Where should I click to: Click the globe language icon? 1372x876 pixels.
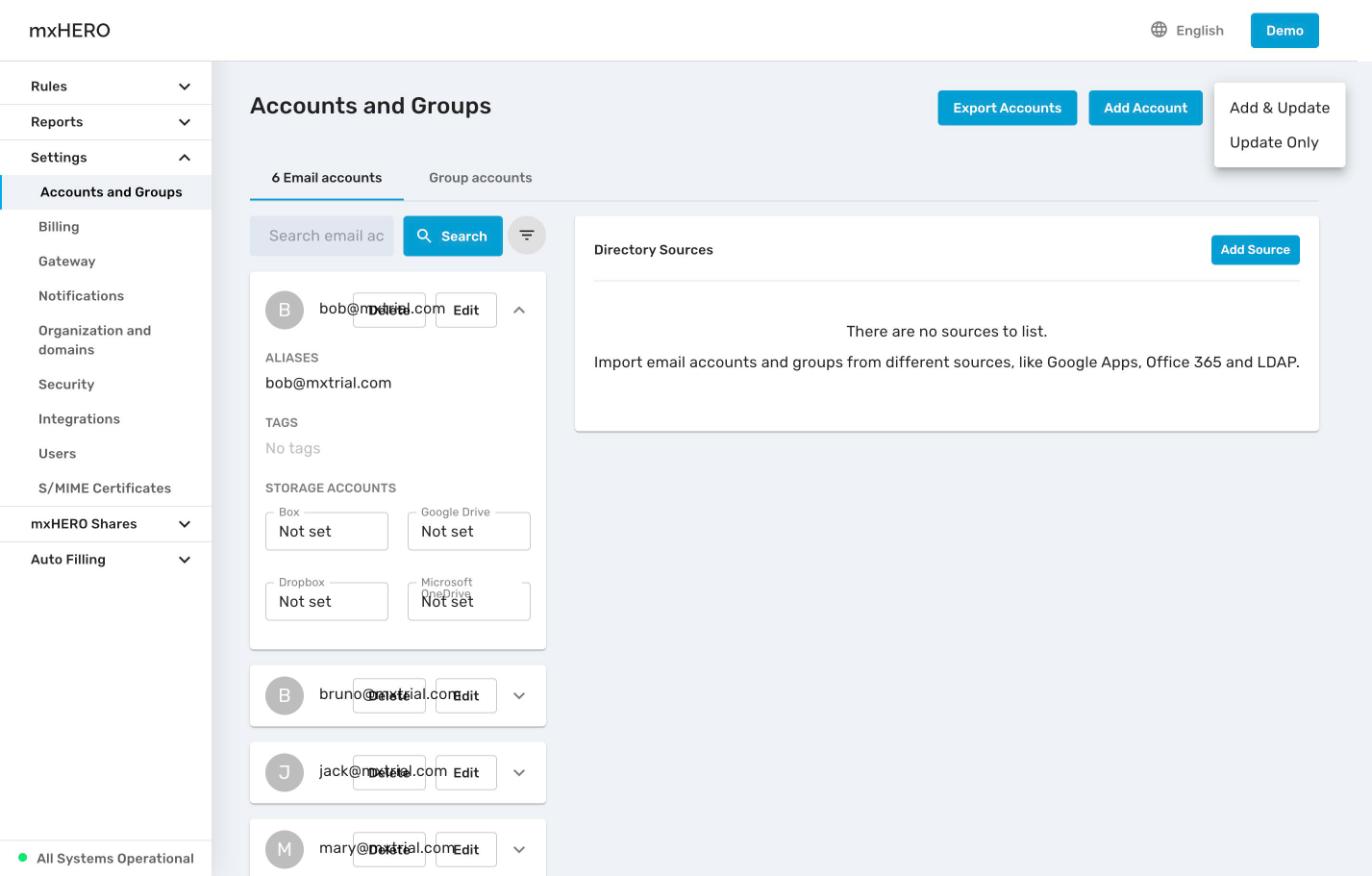[x=1159, y=30]
